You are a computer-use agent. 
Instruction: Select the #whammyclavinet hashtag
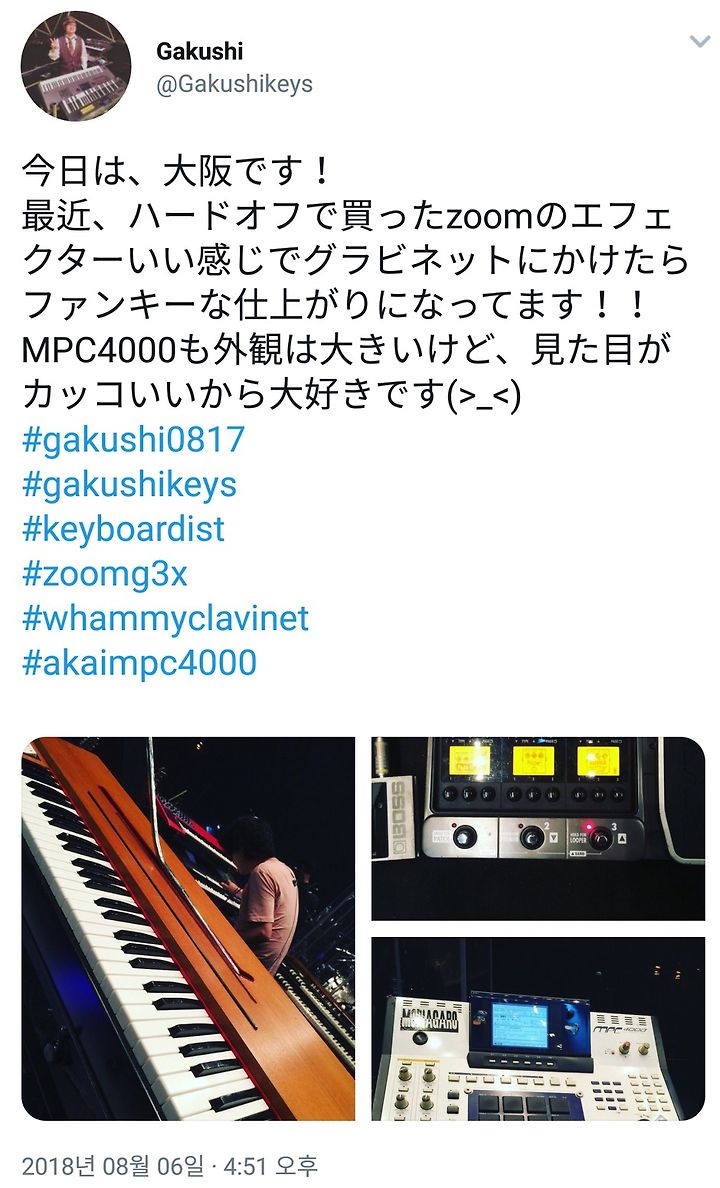pos(165,618)
